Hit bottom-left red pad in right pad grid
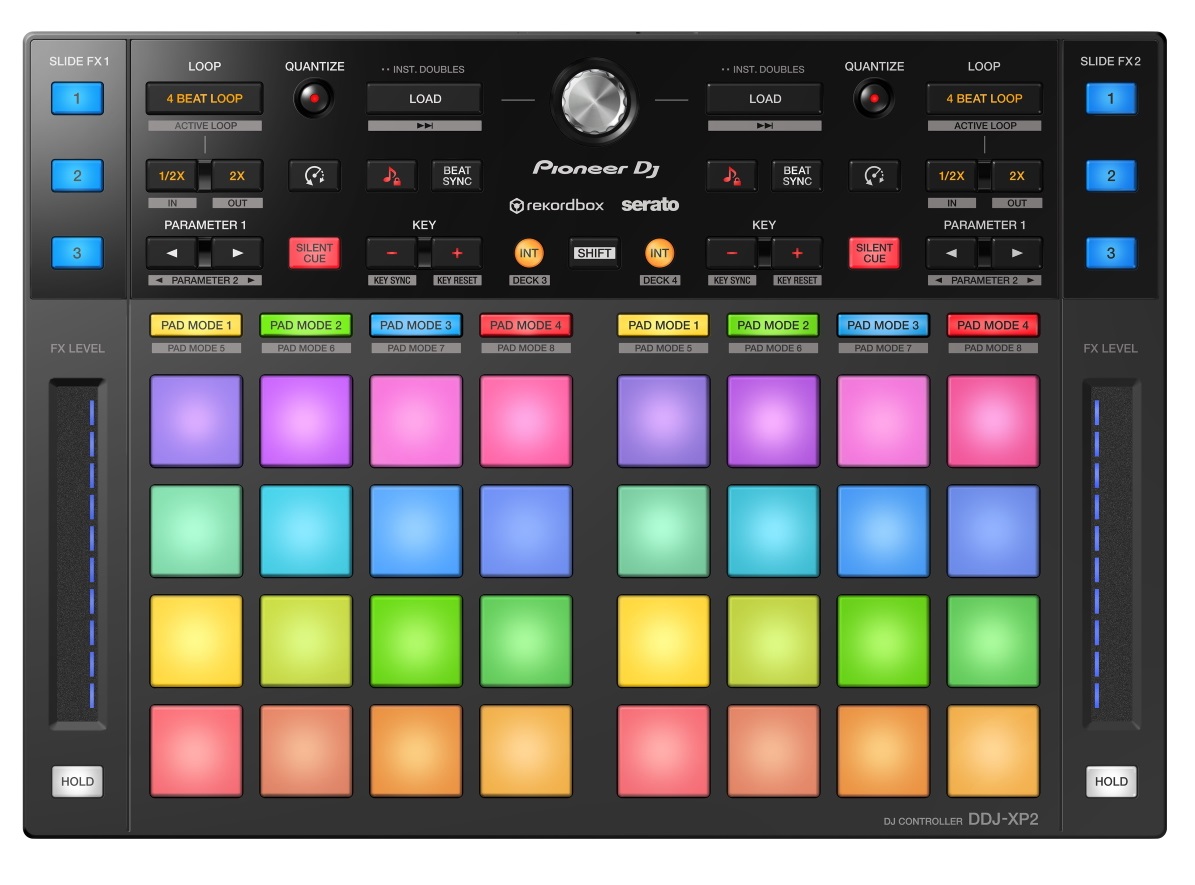1195x885 pixels. (x=663, y=751)
